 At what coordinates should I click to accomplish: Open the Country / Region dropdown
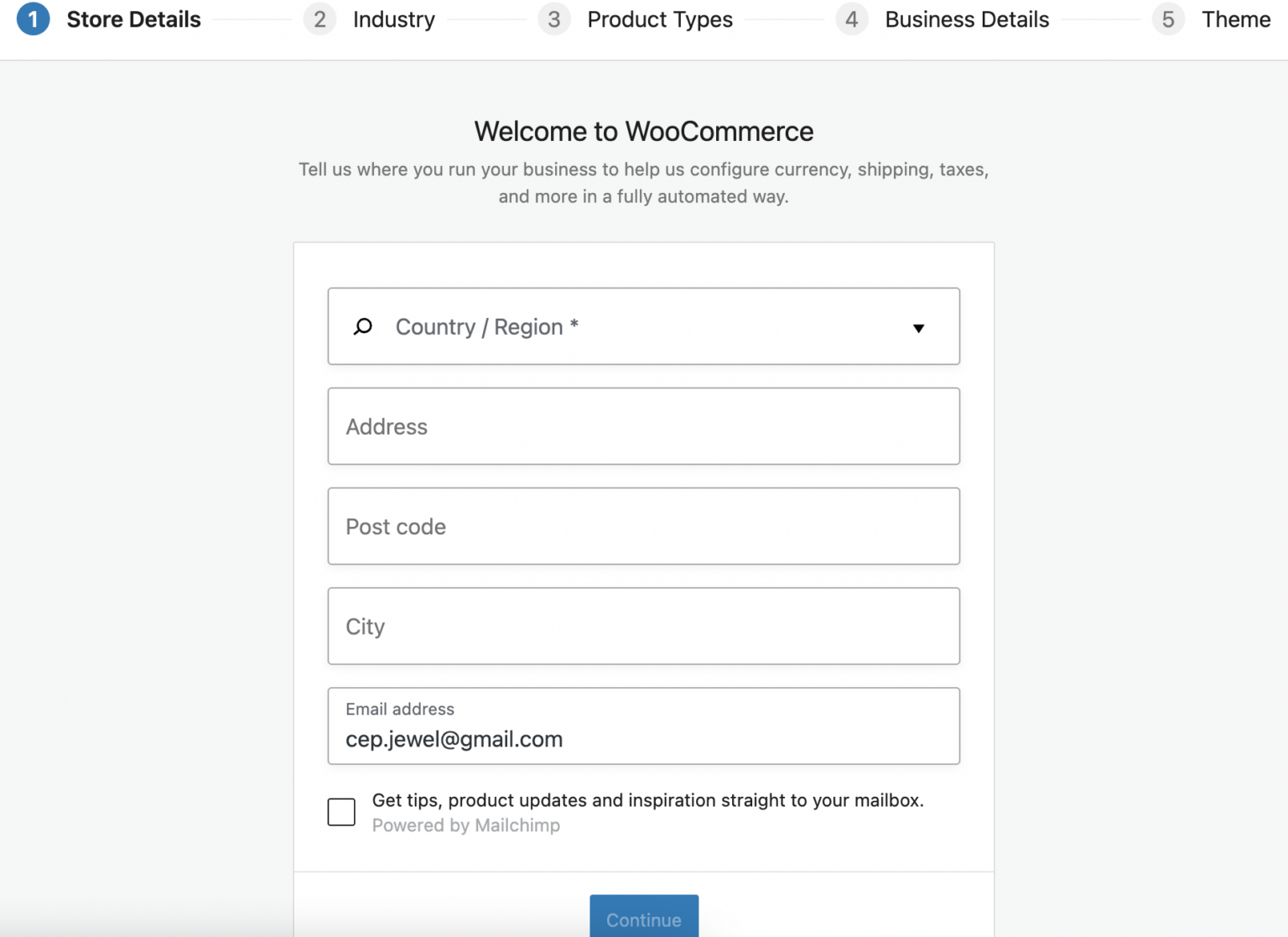coord(643,326)
